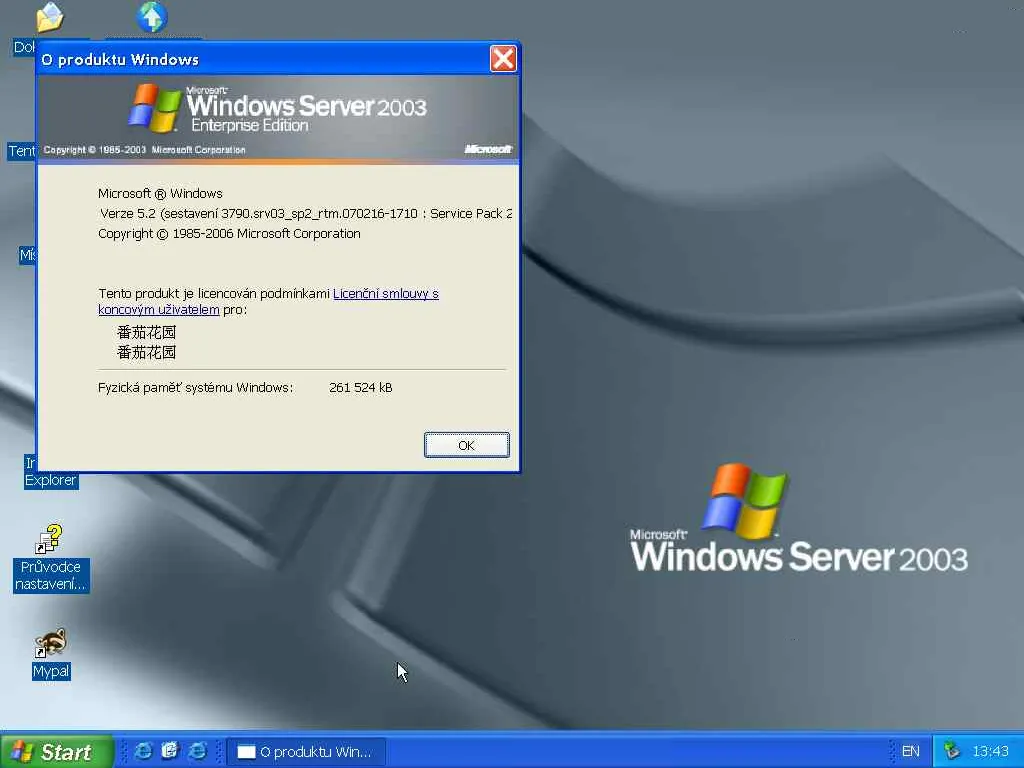This screenshot has width=1024, height=768.
Task: Click the second Quick Launch icon
Action: coord(170,751)
